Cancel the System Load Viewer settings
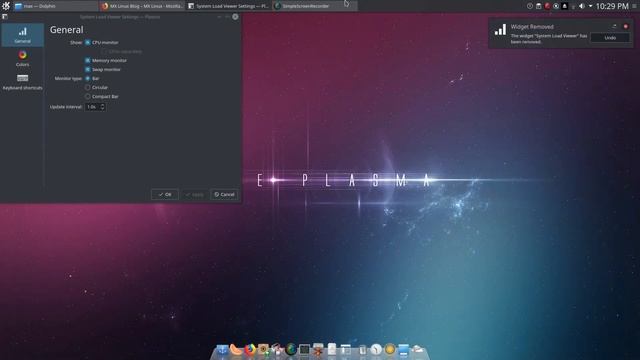The height and width of the screenshot is (360, 640). coord(224,194)
